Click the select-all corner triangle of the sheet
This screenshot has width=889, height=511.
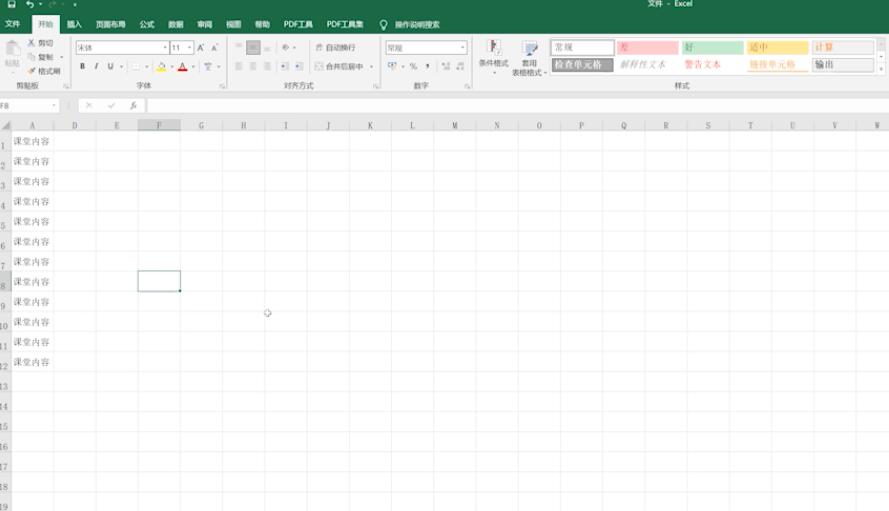[x=6, y=125]
